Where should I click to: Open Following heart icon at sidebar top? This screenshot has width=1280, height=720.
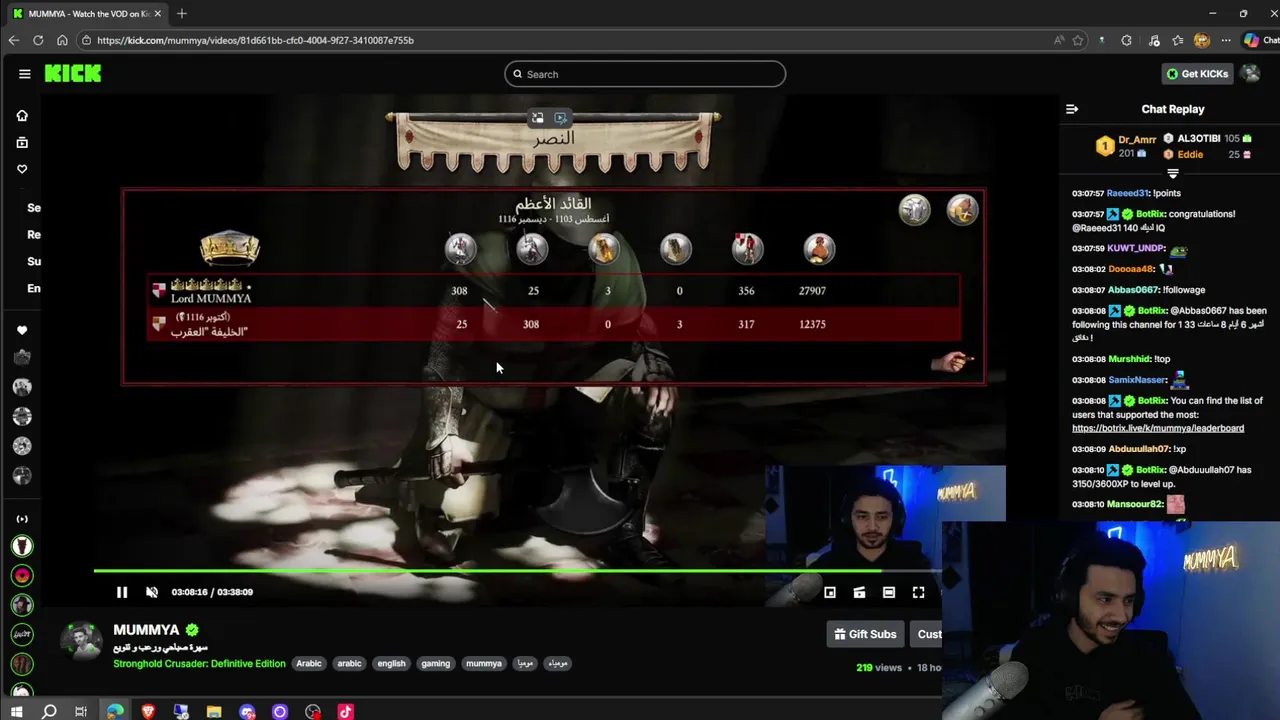pyautogui.click(x=22, y=169)
